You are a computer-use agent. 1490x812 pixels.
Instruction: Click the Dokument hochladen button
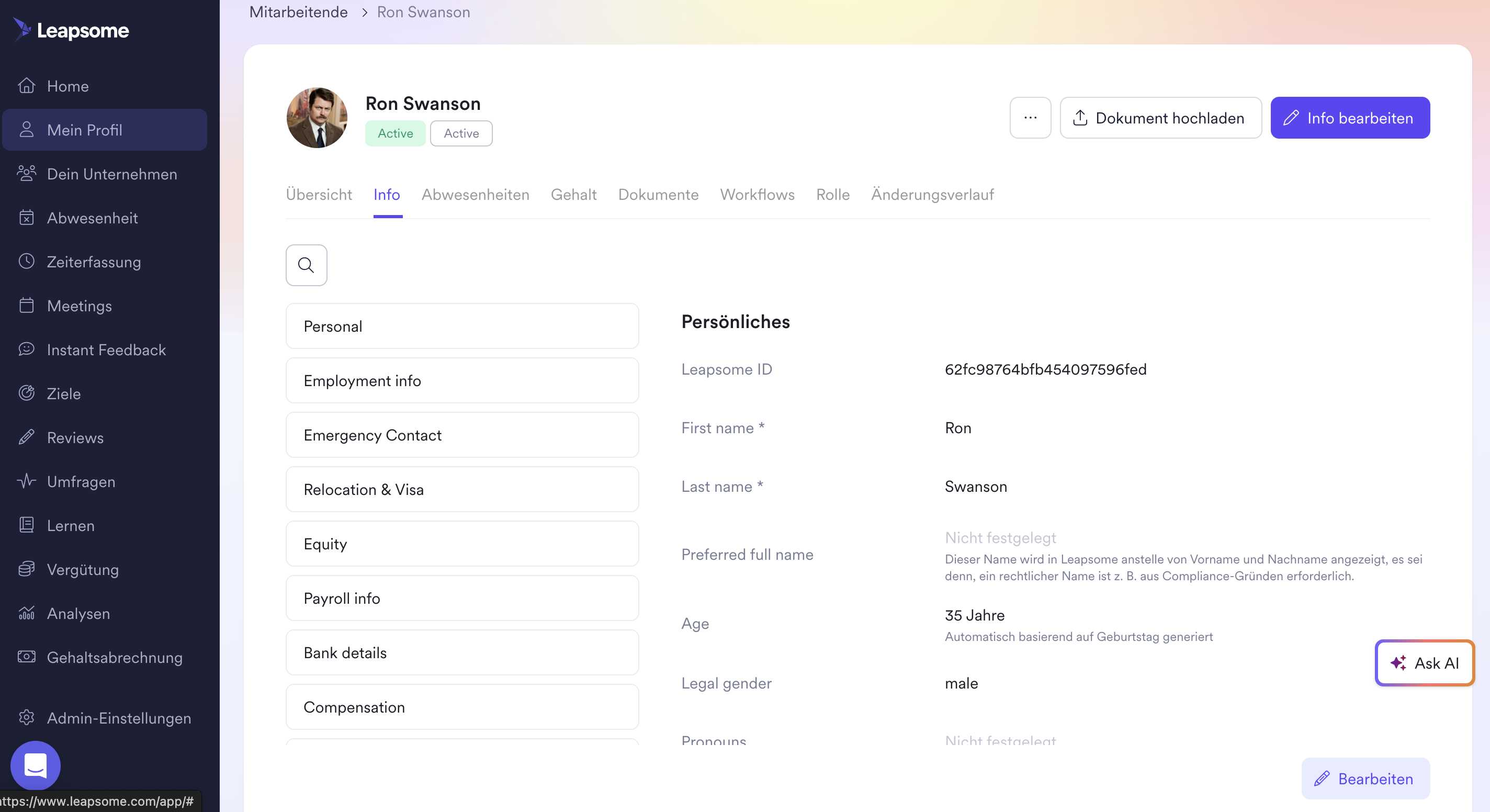pos(1160,117)
